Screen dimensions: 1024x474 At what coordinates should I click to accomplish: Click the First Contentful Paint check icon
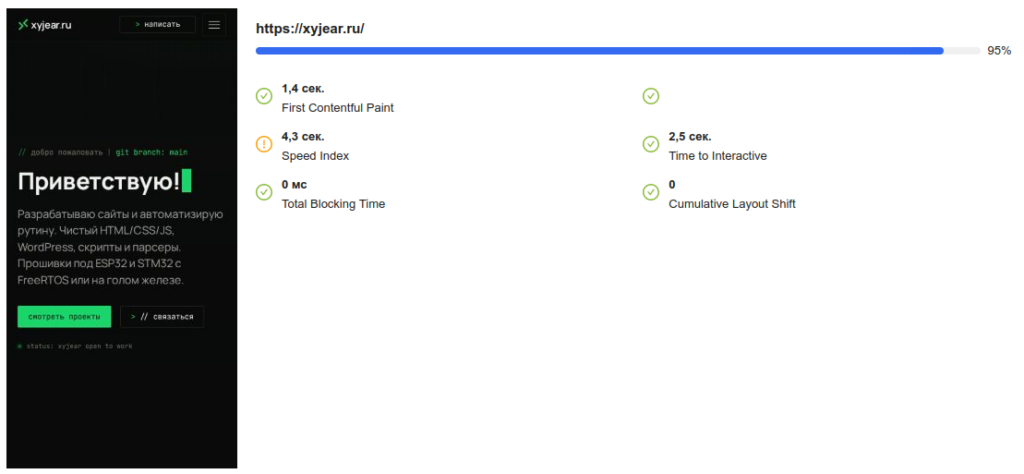263,96
